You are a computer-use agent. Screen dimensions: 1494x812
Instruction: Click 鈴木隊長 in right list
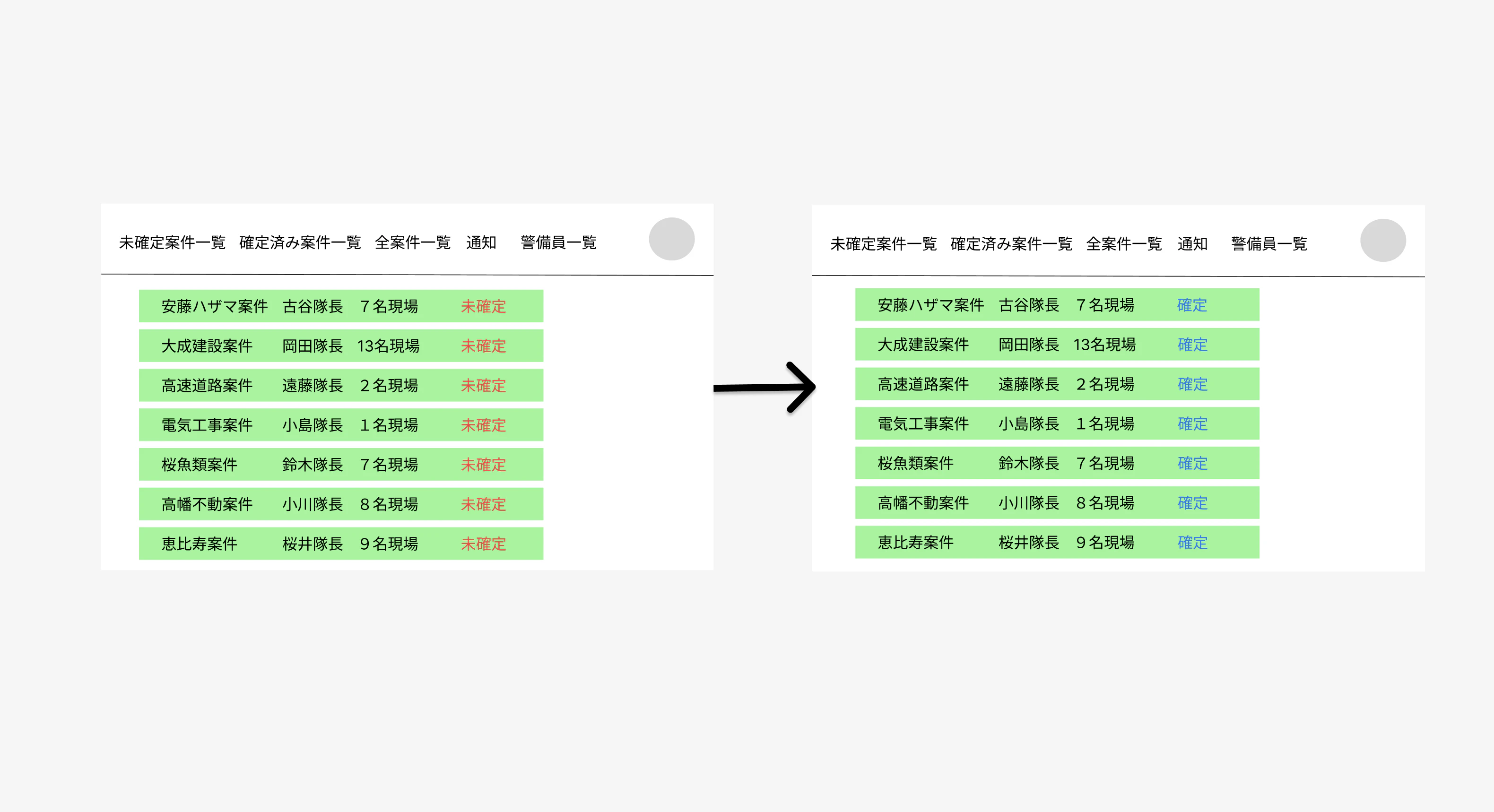[1029, 463]
